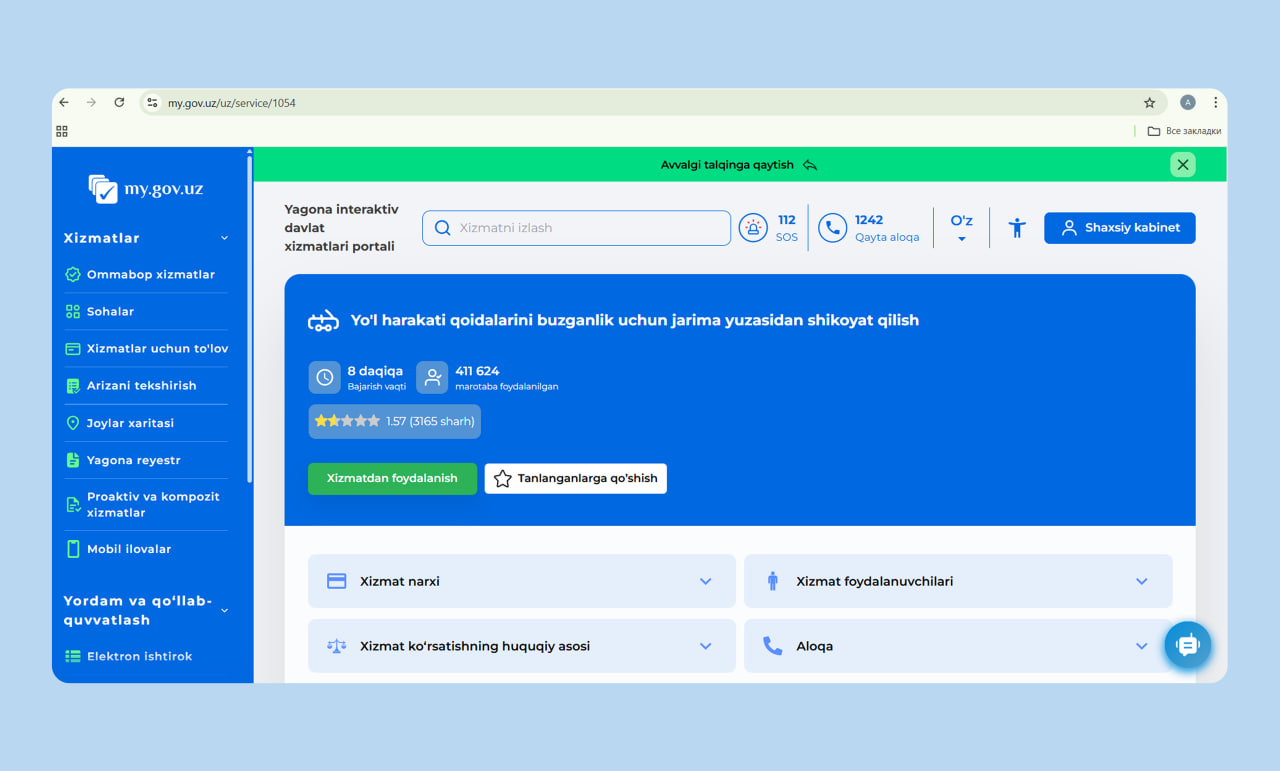Open the O'z language dropdown
Screen dimensions: 1280x771
[x=961, y=228]
